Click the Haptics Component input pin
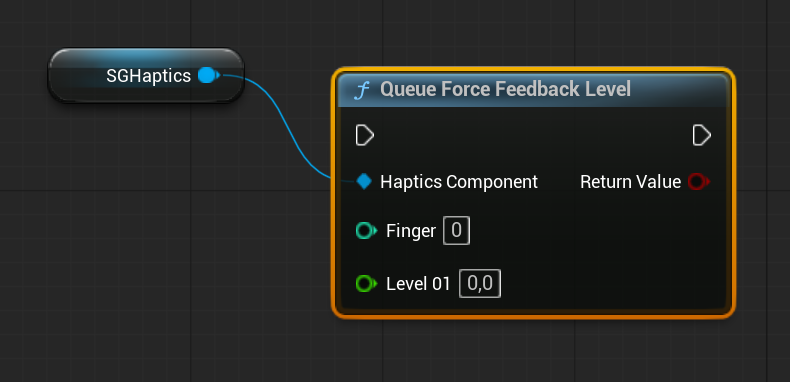The image size is (790, 382). (x=364, y=181)
